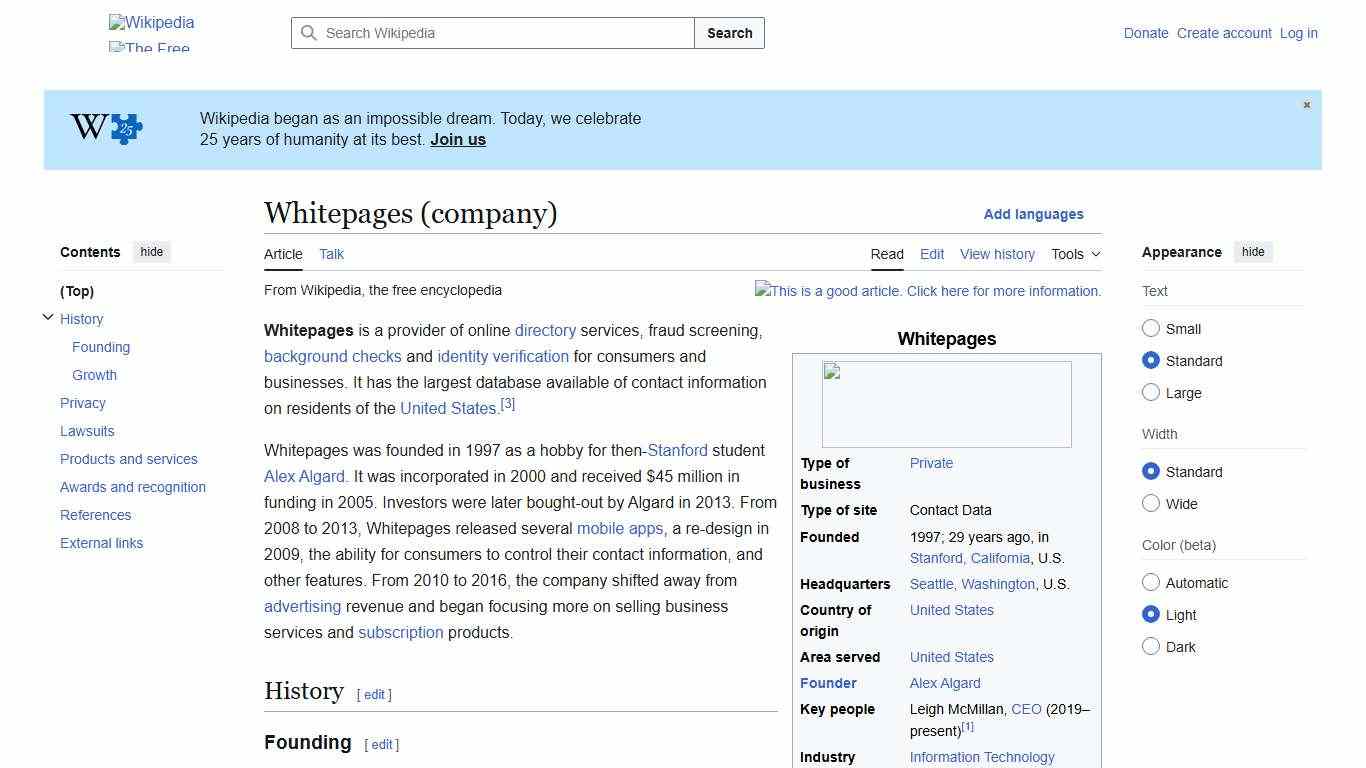
Task: Click inside the Search Wikipedia input field
Action: coord(490,33)
